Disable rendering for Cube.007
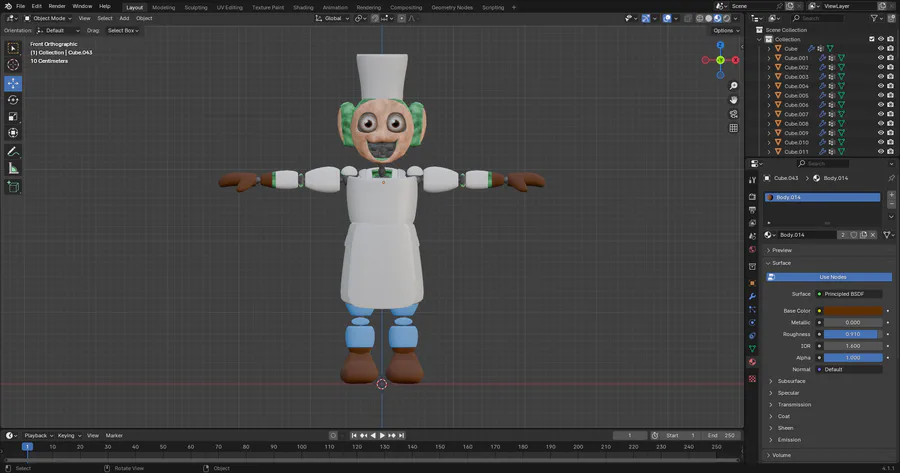 point(891,114)
